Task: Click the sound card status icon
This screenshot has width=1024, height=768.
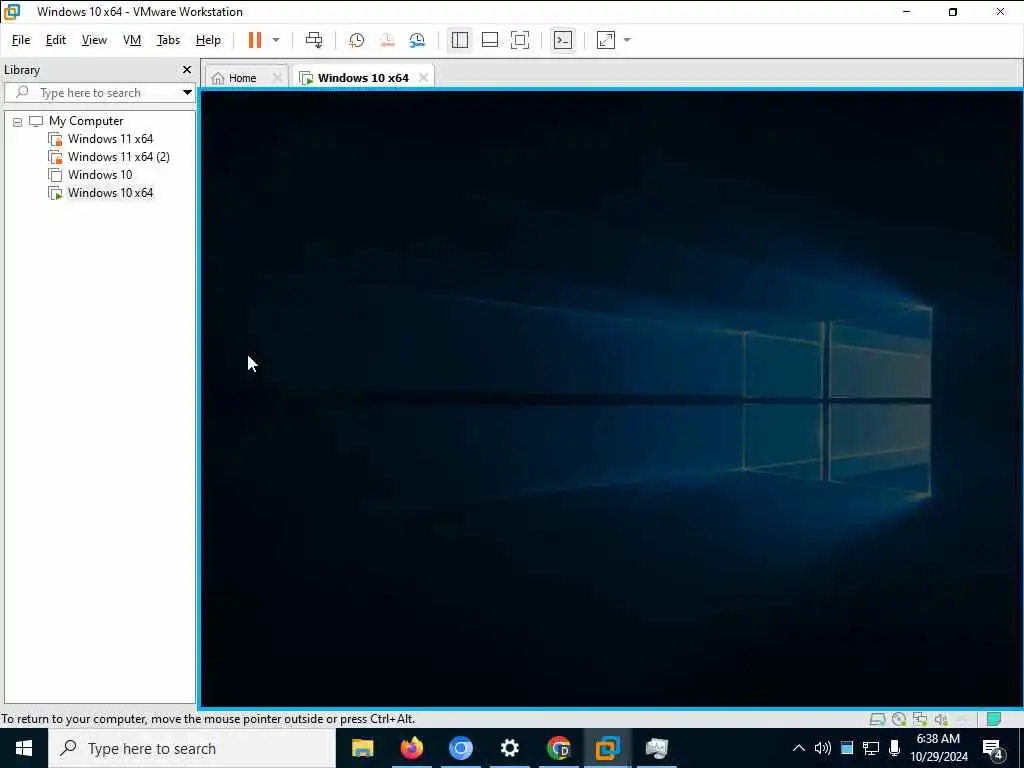Action: 941,719
